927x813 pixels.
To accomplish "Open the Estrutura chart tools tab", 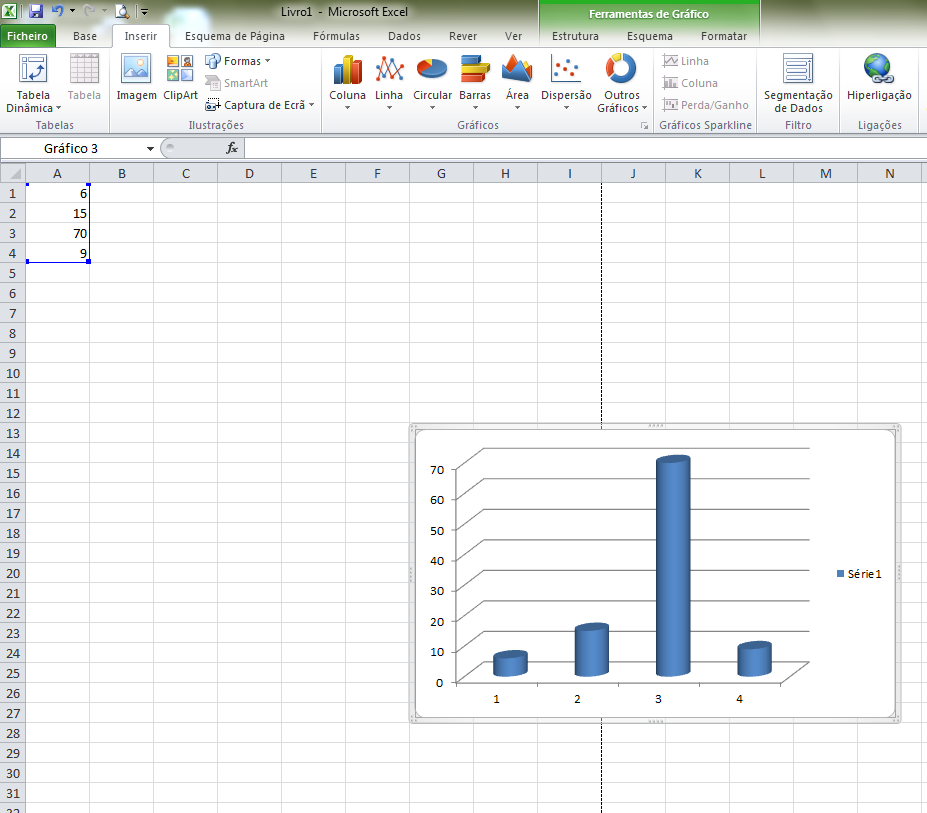I will tap(575, 36).
